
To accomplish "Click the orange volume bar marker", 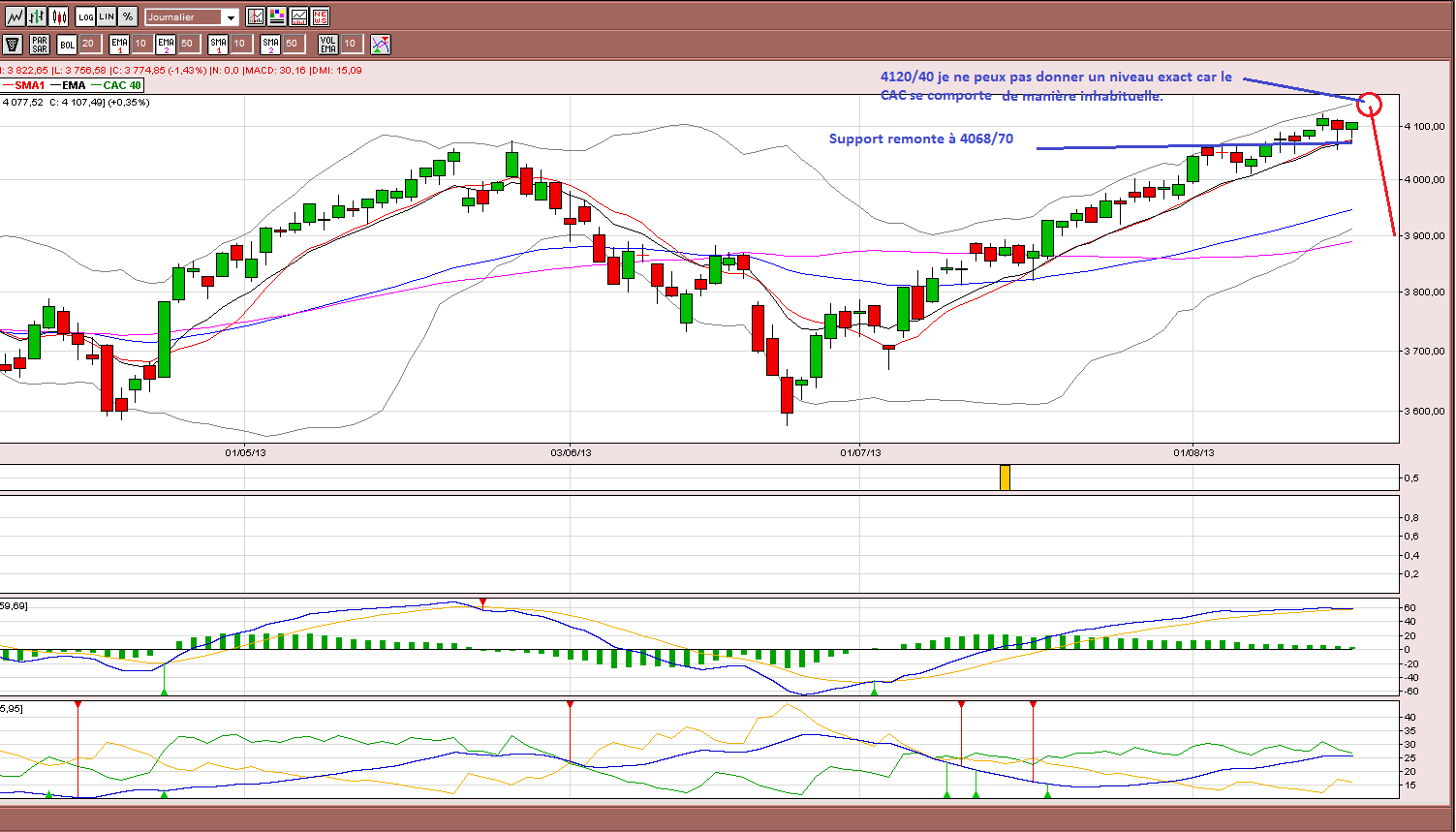I will (x=1005, y=478).
